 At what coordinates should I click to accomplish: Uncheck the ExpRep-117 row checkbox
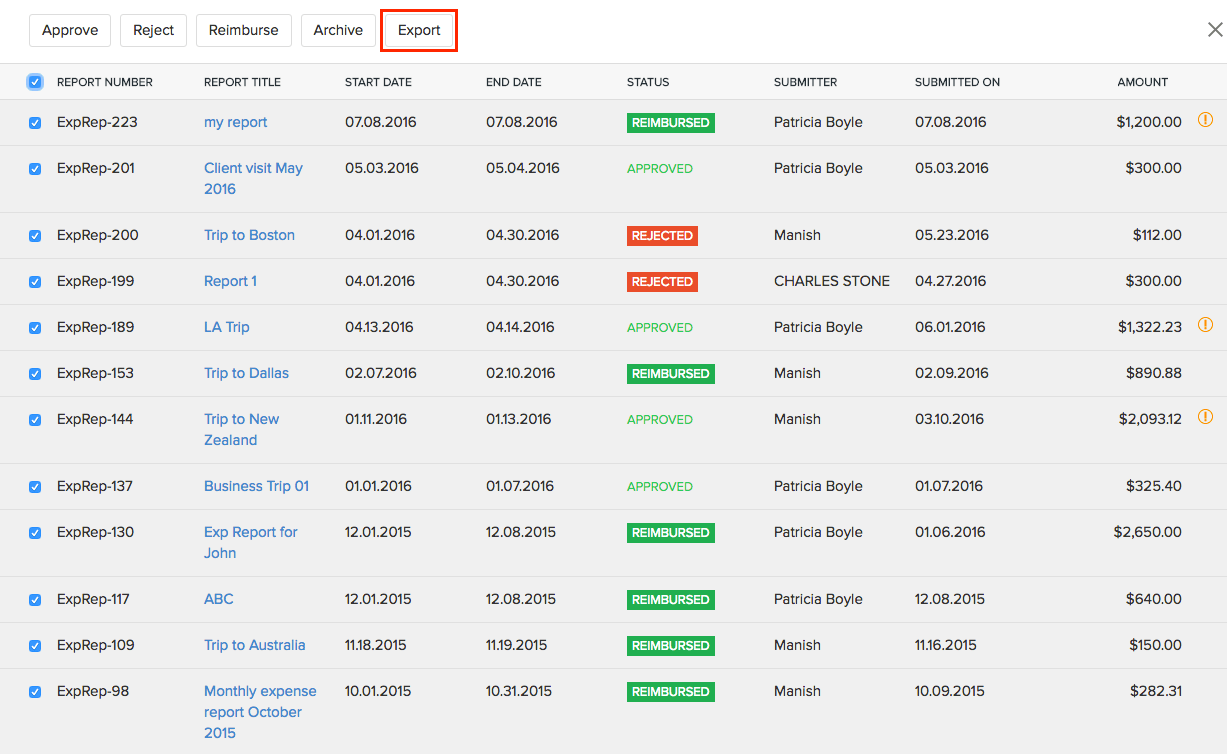tap(35, 600)
